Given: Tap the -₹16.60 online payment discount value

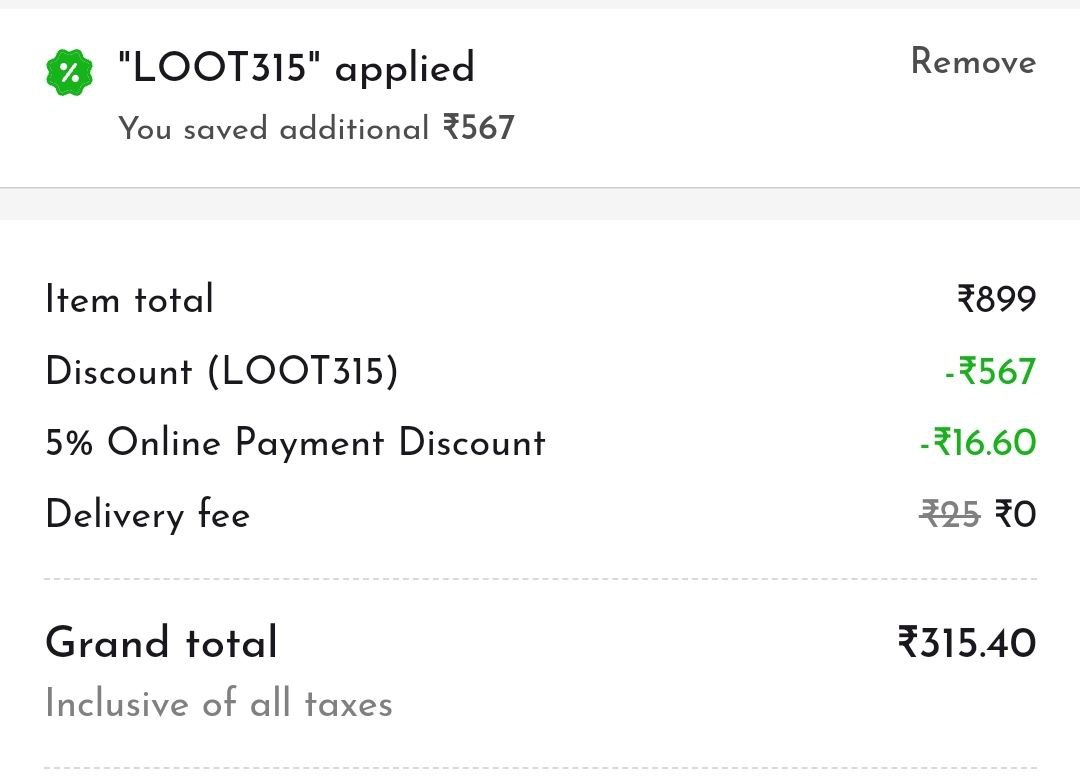Looking at the screenshot, I should coord(978,442).
